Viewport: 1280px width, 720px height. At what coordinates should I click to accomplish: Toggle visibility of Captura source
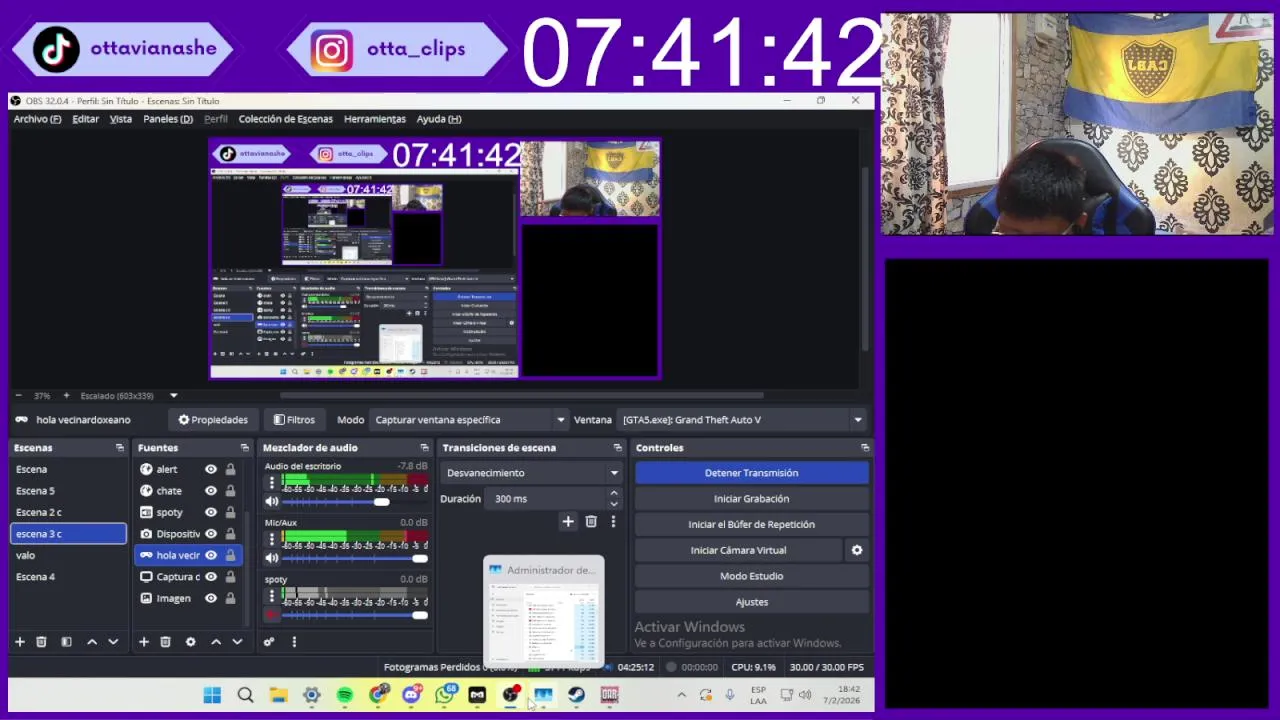pyautogui.click(x=210, y=577)
